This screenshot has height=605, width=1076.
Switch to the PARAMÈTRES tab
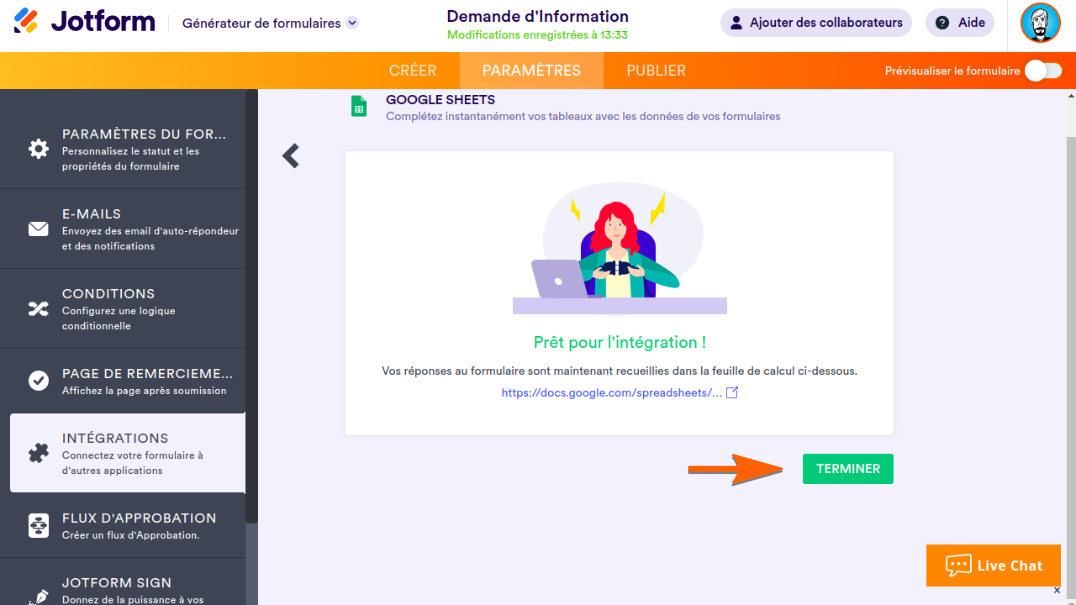tap(531, 71)
